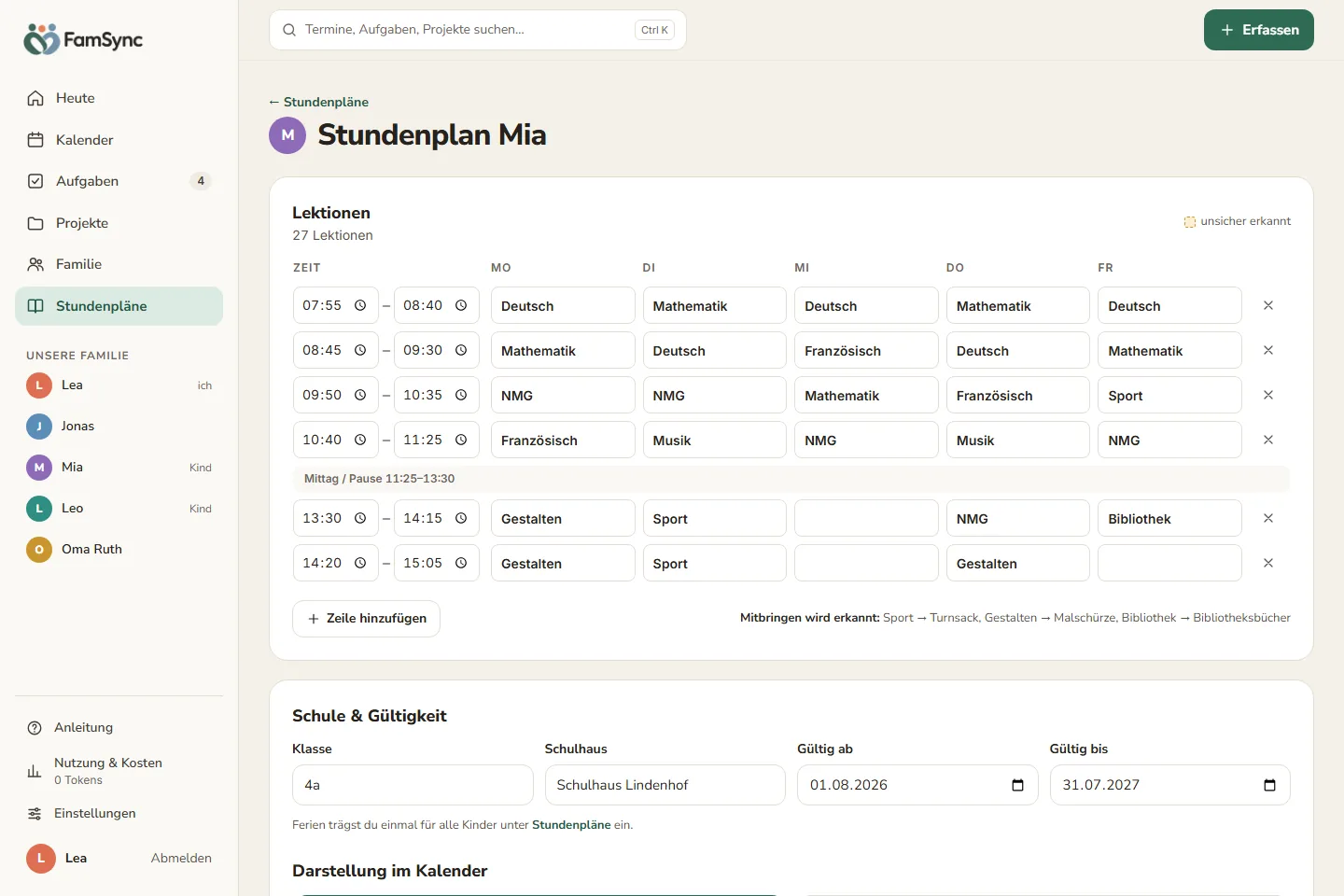Open Projekte in the sidebar
1344x896 pixels.
[119, 223]
